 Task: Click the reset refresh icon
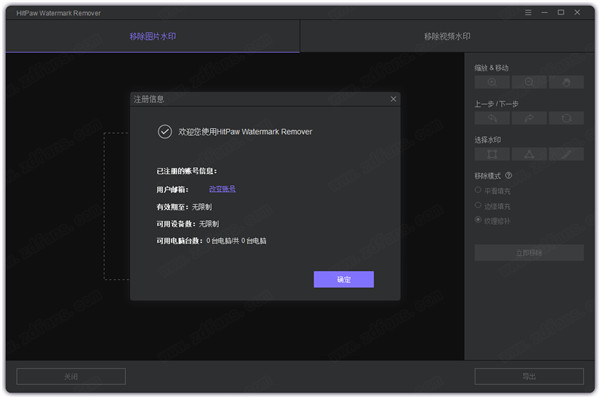(x=566, y=118)
